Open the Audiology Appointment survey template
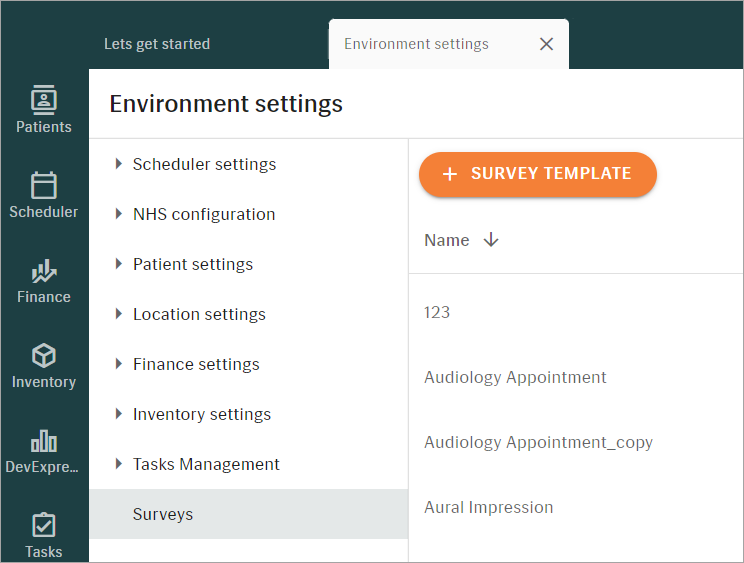The image size is (744, 563). 515,378
